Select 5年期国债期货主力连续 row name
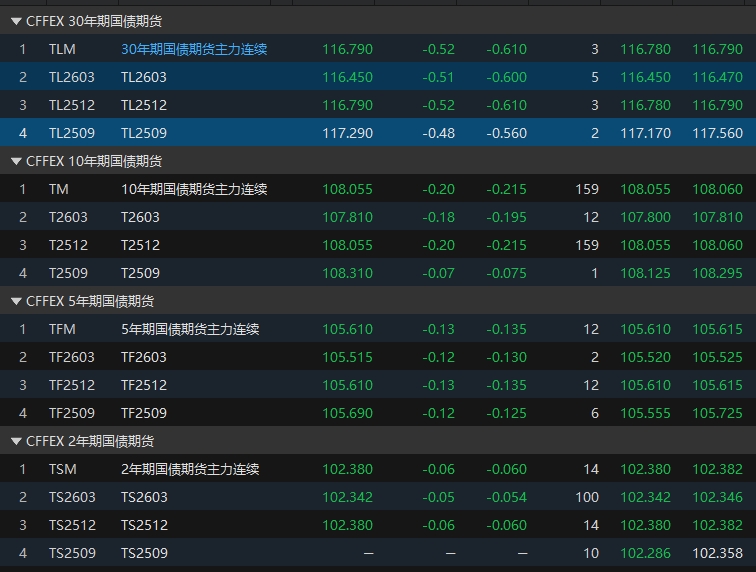The image size is (756, 572). [x=190, y=329]
